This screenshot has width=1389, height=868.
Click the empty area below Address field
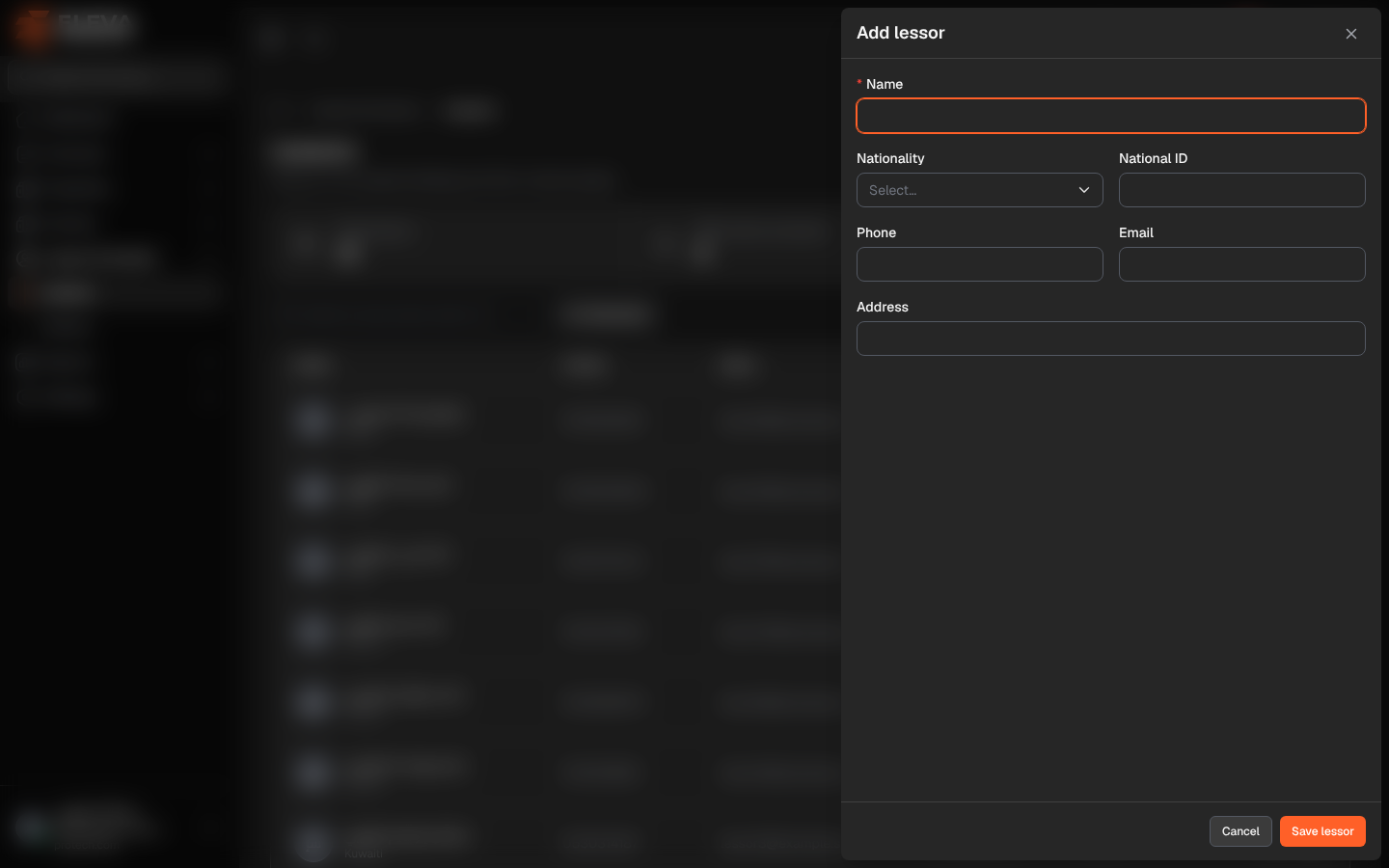1111,579
